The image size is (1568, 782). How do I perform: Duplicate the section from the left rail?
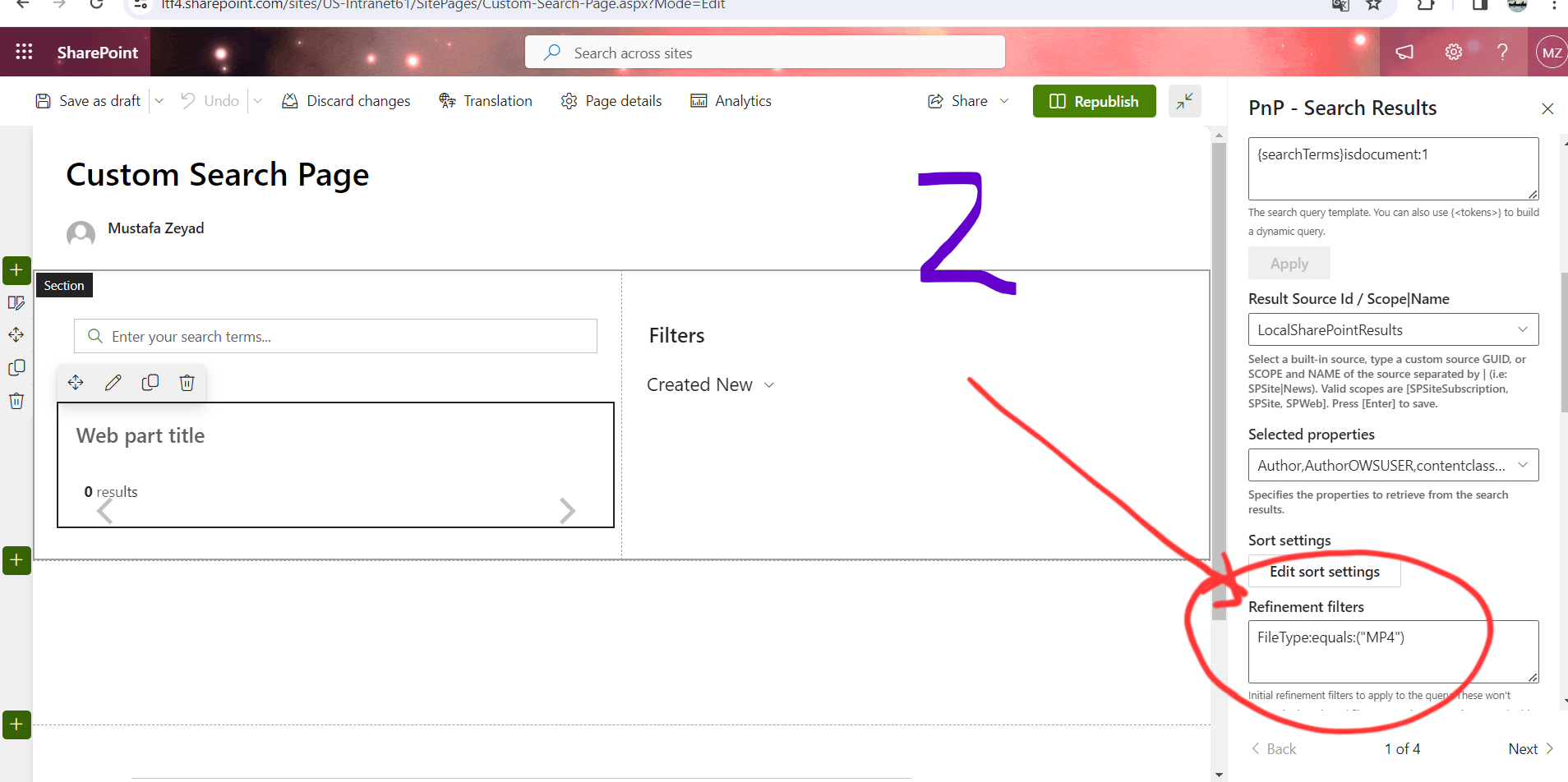coord(16,368)
